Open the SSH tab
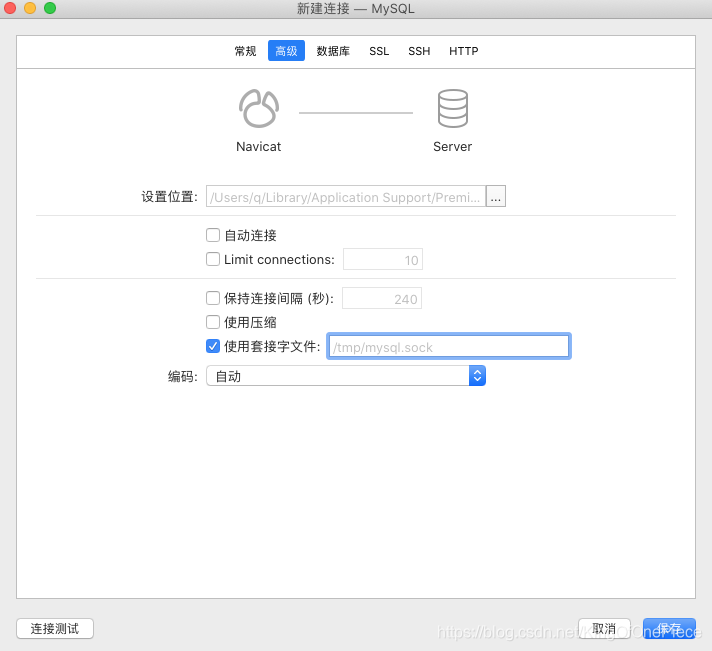712x651 pixels. tap(419, 51)
